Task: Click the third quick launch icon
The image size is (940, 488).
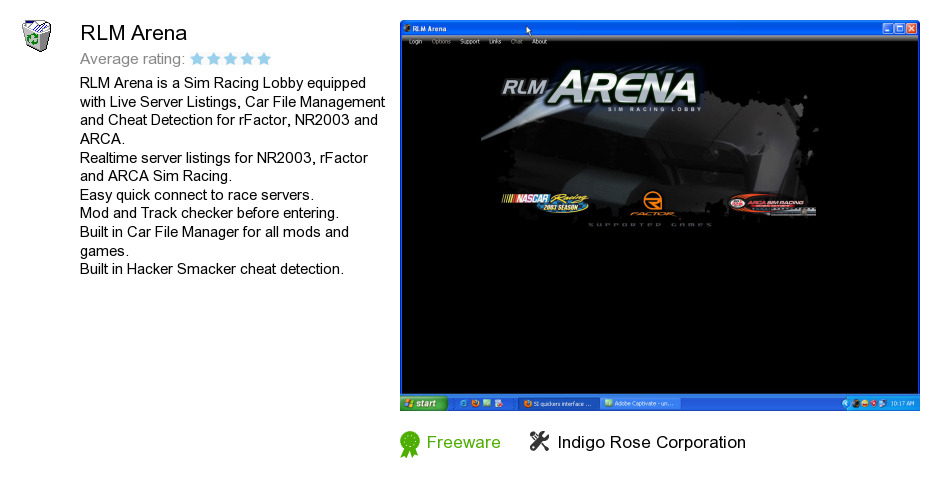Action: (x=487, y=403)
